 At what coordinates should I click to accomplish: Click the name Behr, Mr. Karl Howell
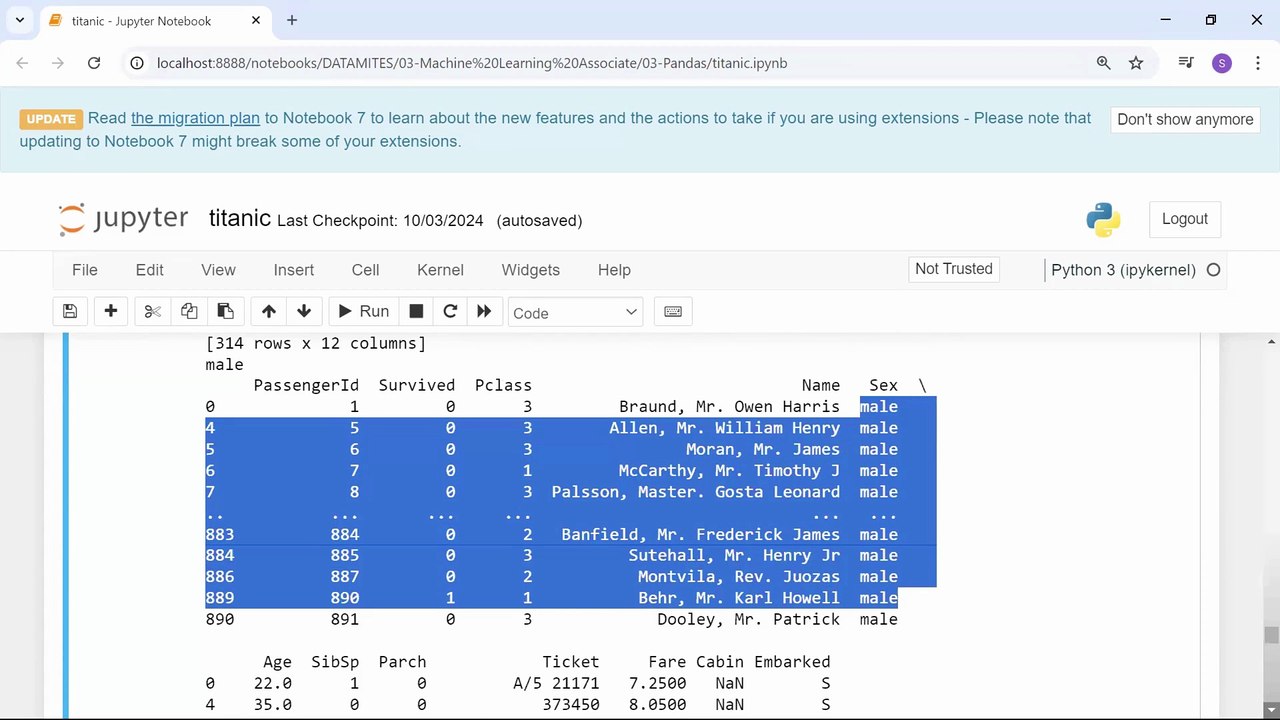[x=739, y=599]
